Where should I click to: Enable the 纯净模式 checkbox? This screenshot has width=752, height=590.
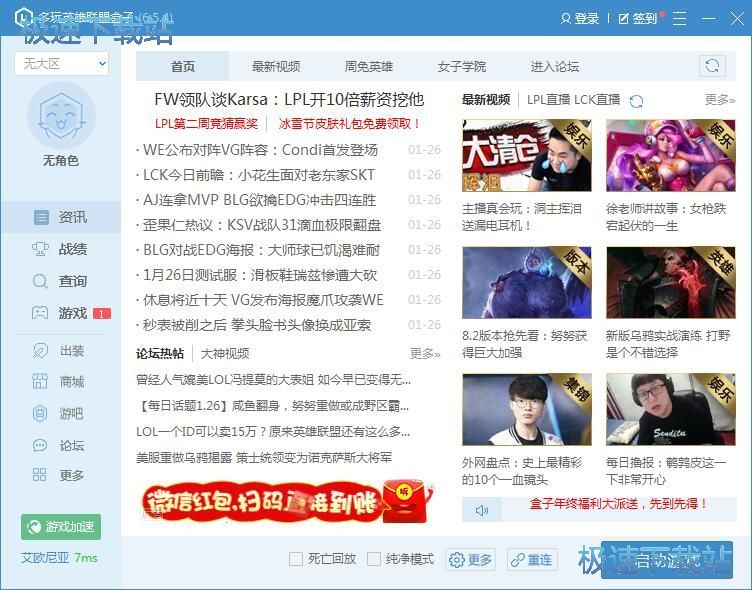tap(374, 559)
